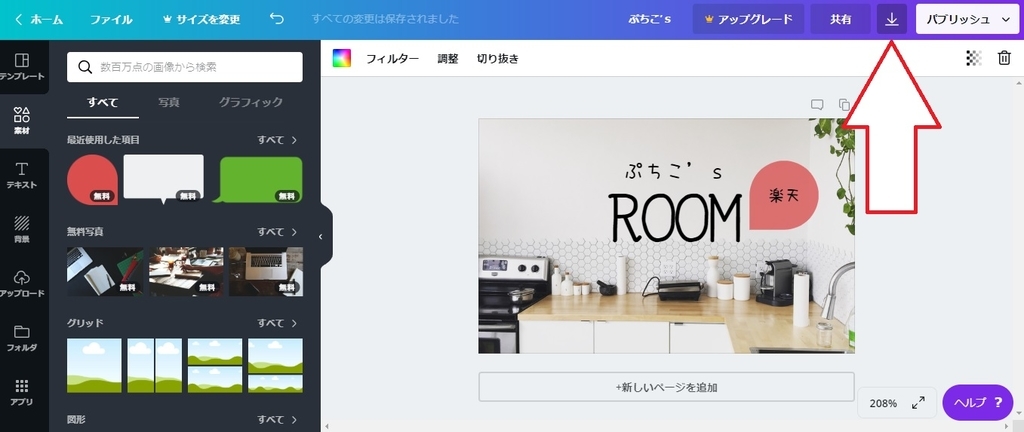Select the pink 楽天 bubble on canvas
This screenshot has width=1024, height=432.
coord(784,195)
